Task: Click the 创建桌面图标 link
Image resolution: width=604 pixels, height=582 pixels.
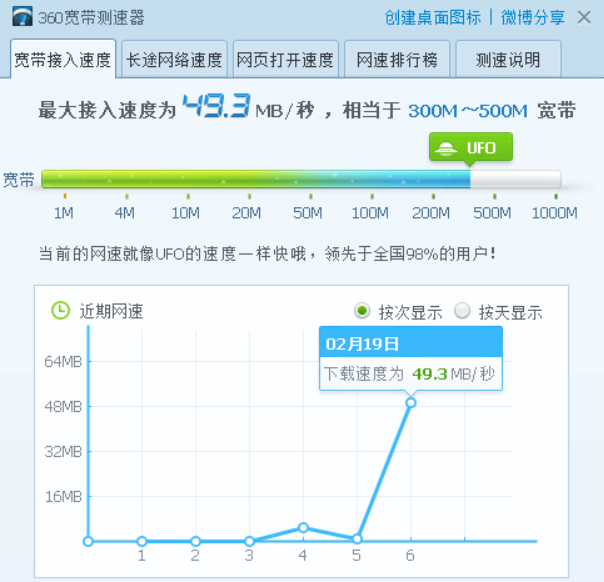Action: 433,17
